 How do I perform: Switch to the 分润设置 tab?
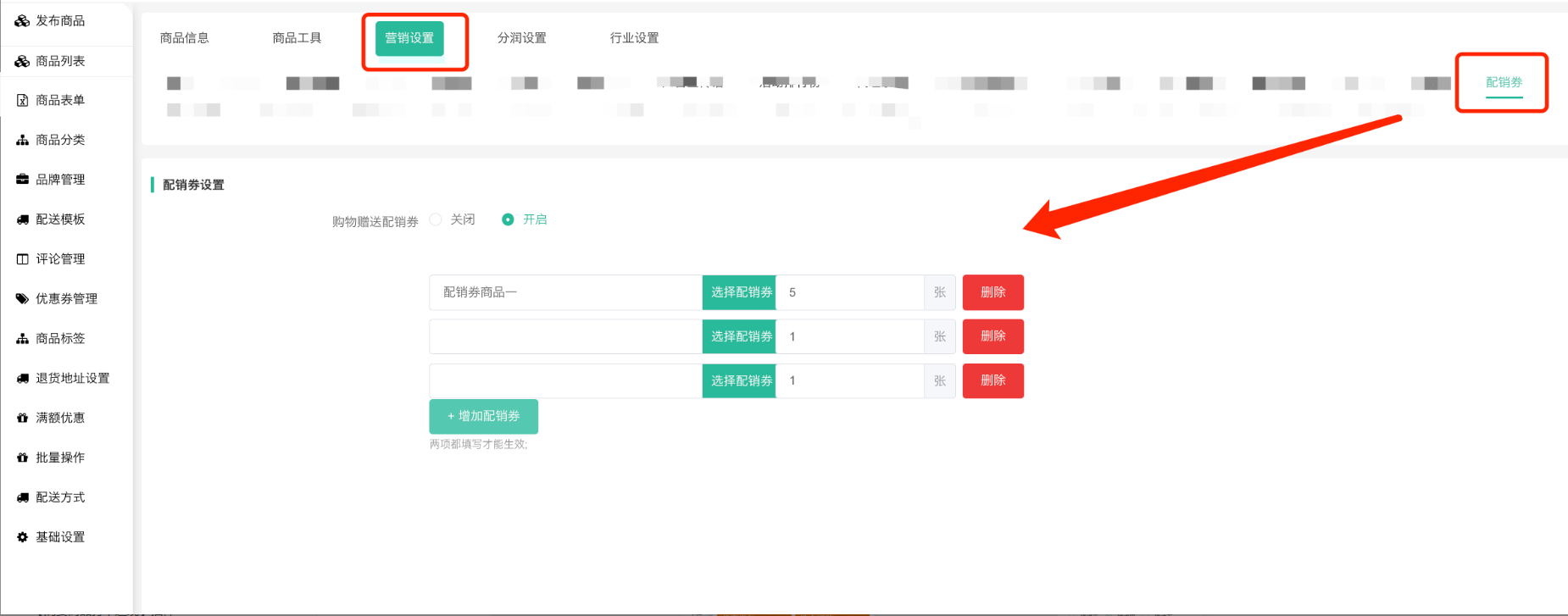point(521,38)
